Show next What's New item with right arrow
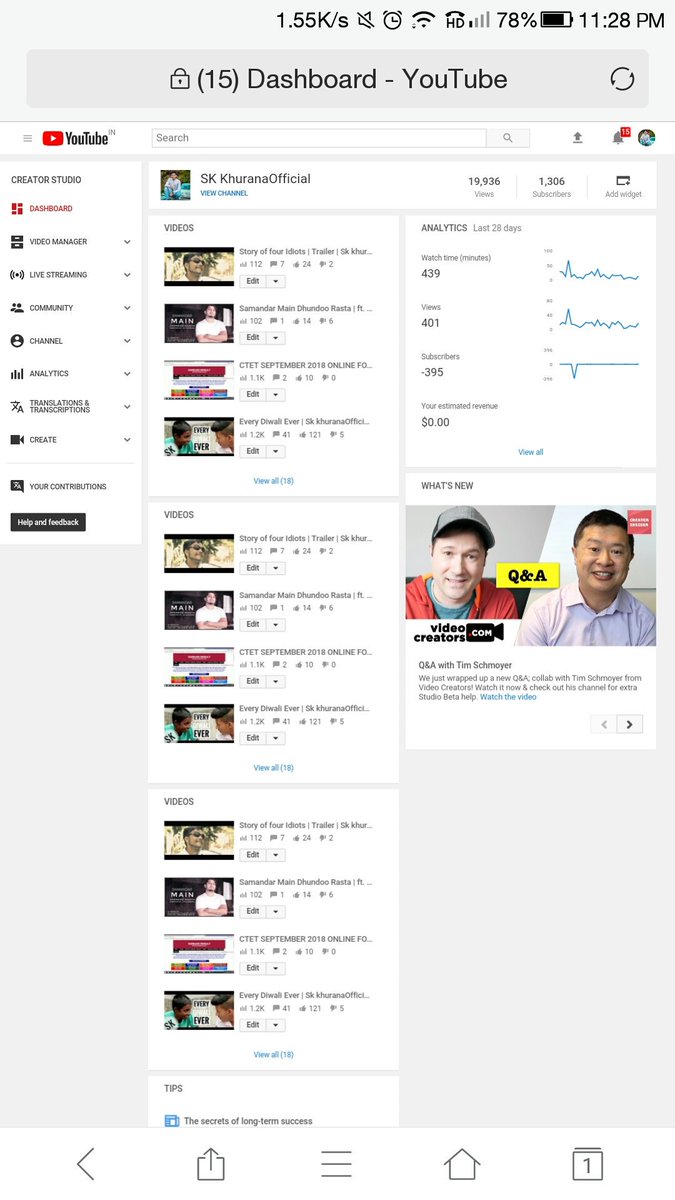Image resolution: width=675 pixels, height=1200 pixels. pos(630,724)
